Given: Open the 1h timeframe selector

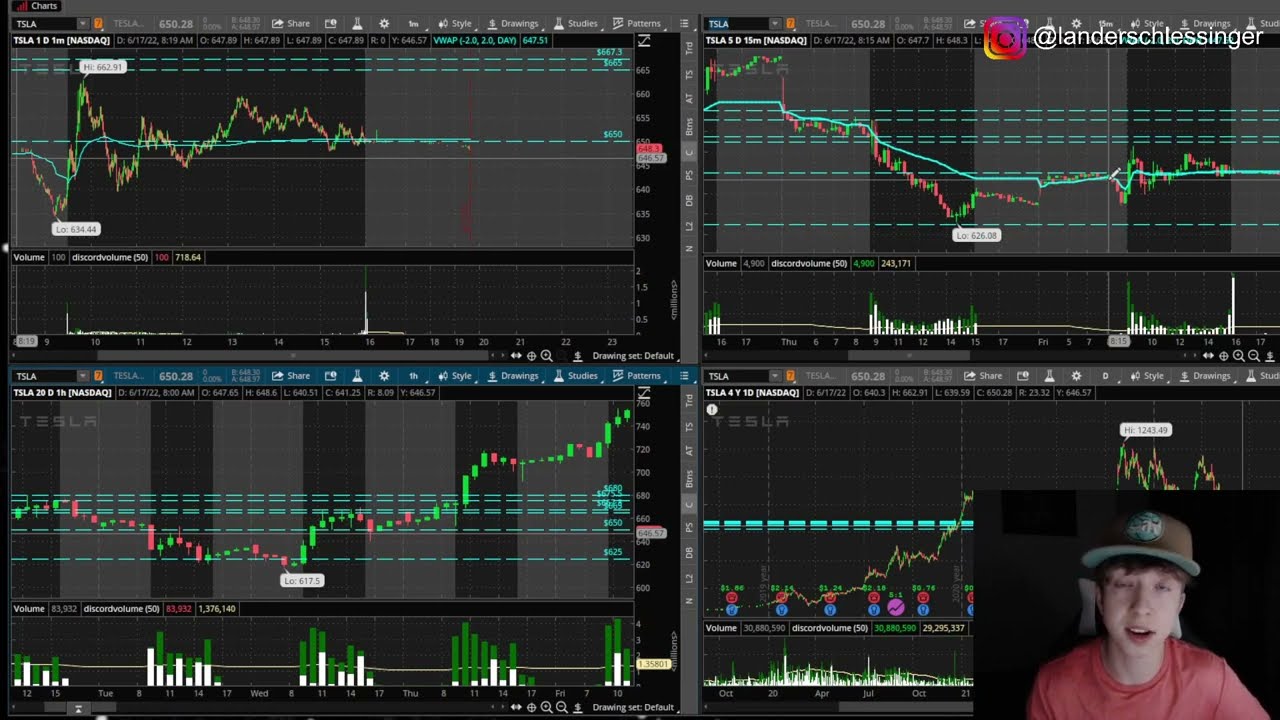Looking at the screenshot, I should pos(413,376).
